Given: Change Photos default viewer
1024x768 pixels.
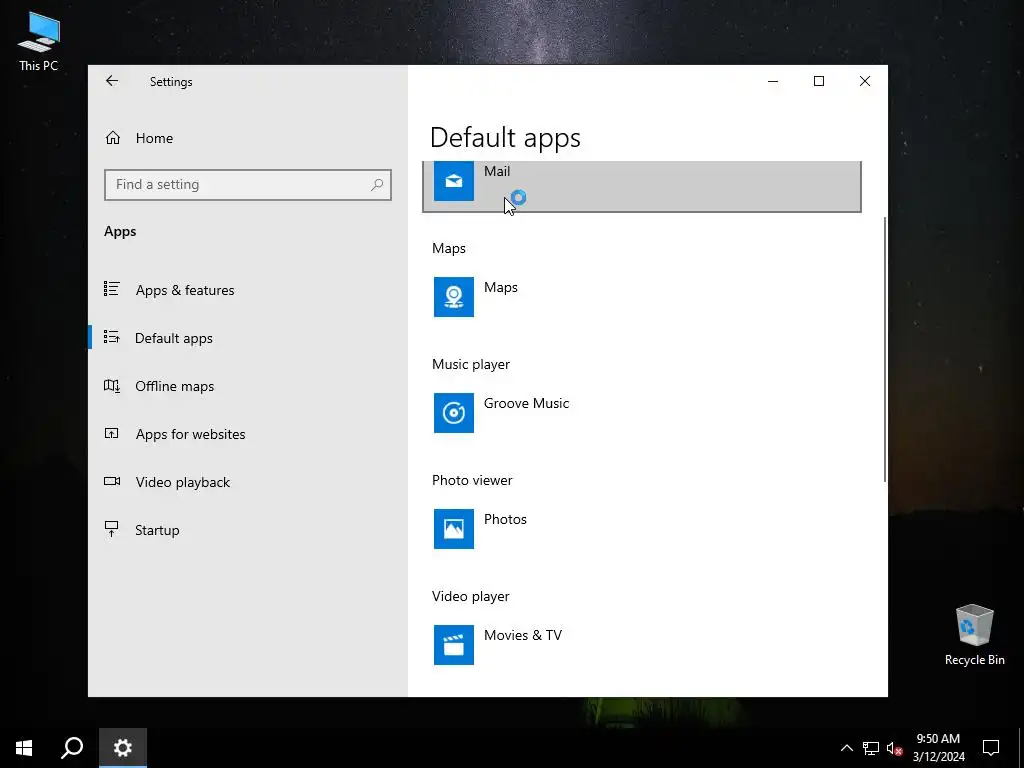Looking at the screenshot, I should [x=642, y=529].
